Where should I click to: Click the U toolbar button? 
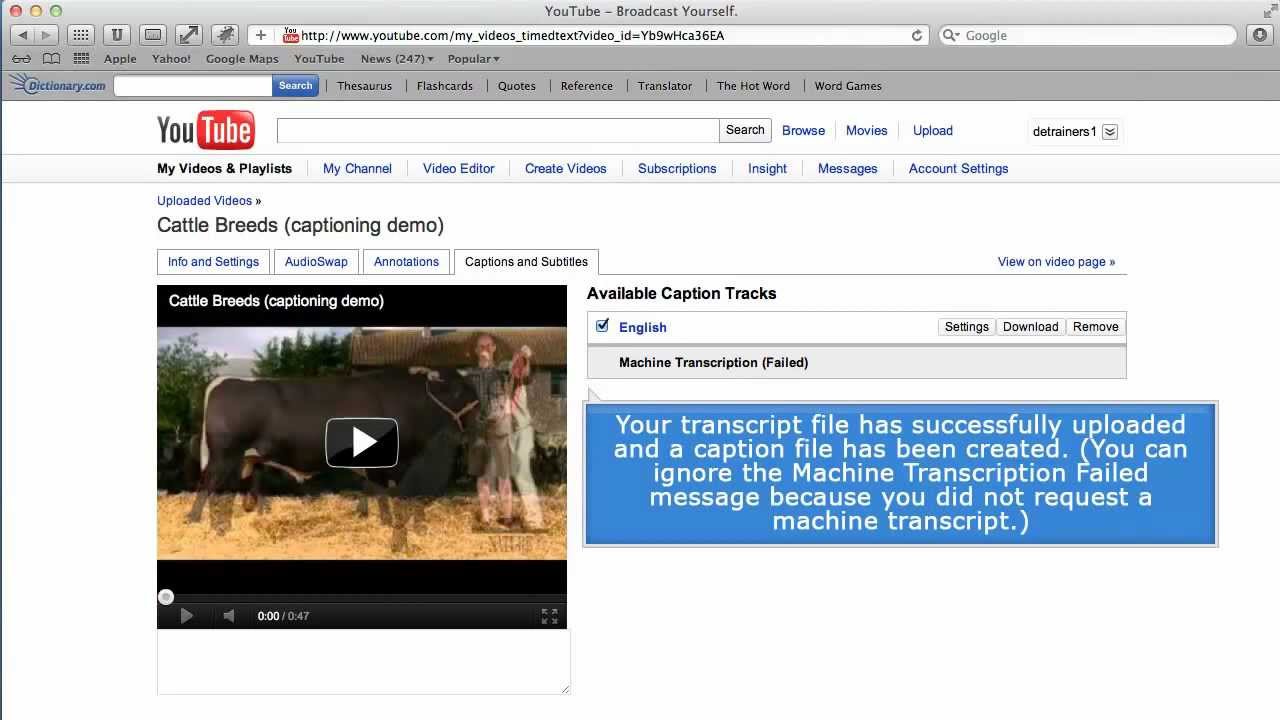click(x=117, y=35)
